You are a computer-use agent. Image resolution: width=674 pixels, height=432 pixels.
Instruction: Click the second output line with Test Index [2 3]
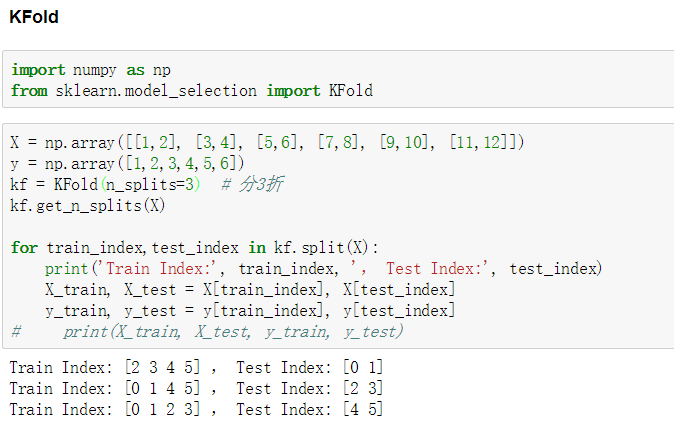(196, 389)
